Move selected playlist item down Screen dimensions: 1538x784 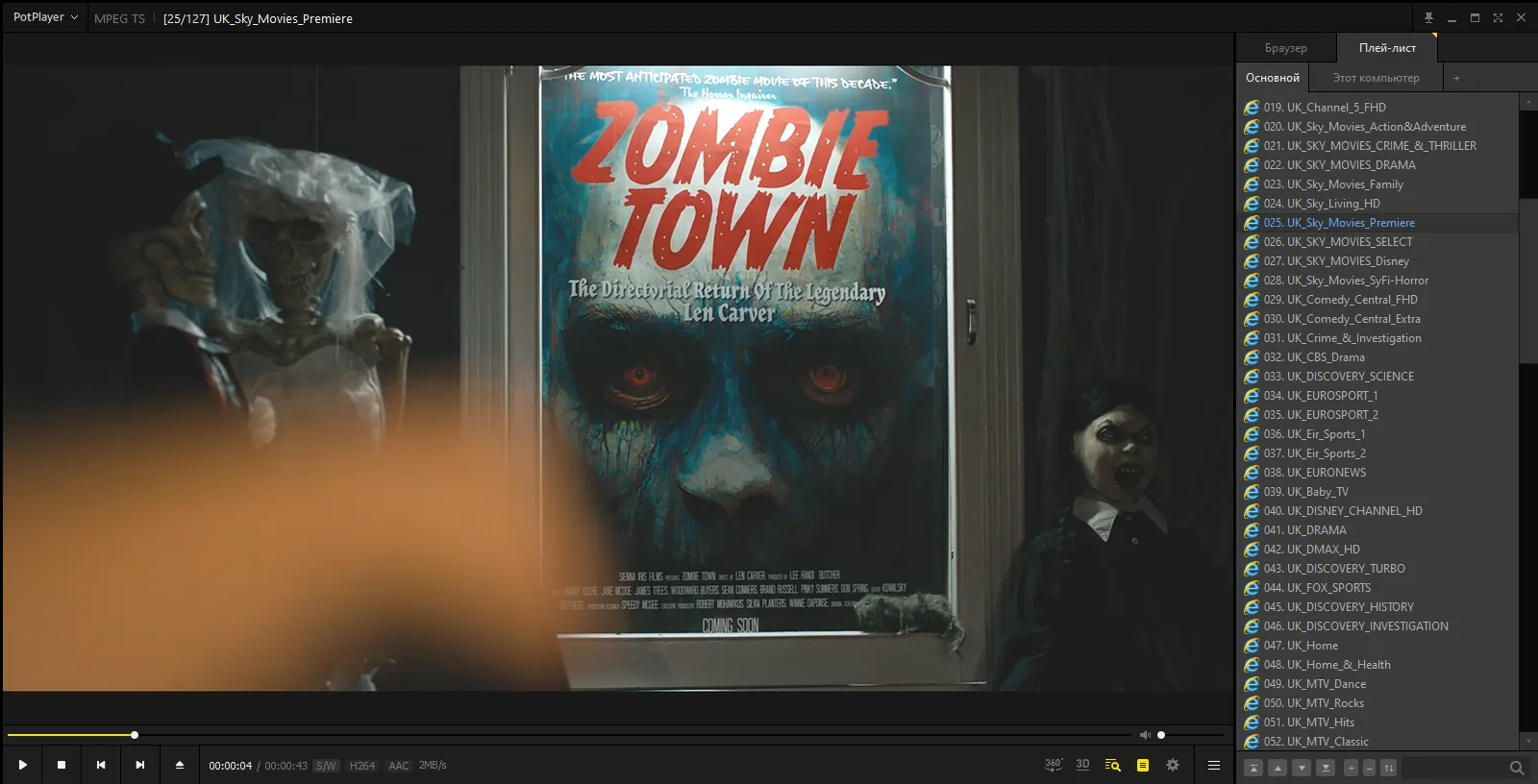(1302, 768)
